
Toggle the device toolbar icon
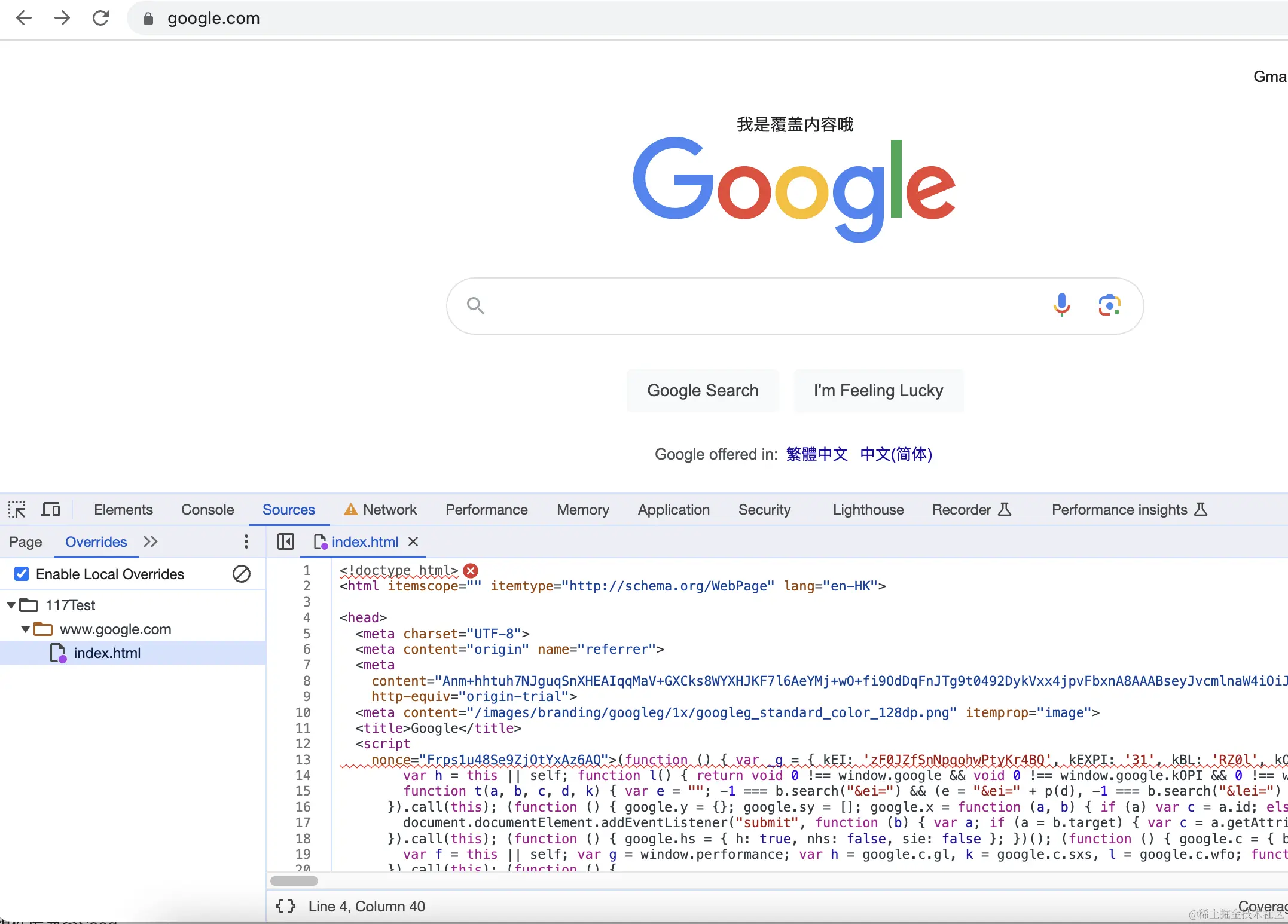pyautogui.click(x=50, y=510)
